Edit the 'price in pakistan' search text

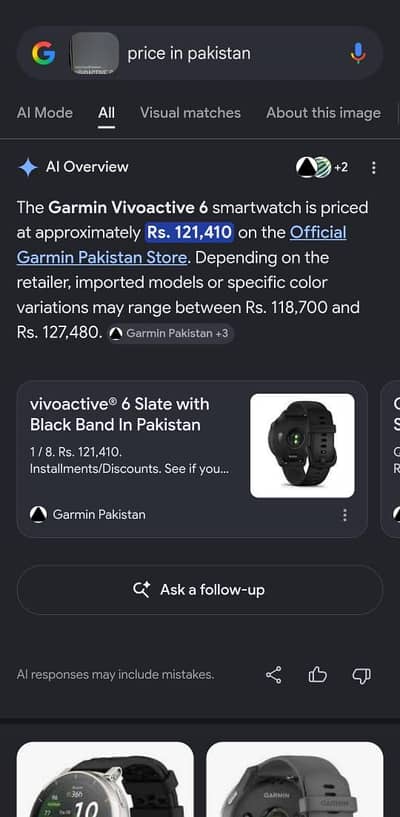(x=189, y=53)
